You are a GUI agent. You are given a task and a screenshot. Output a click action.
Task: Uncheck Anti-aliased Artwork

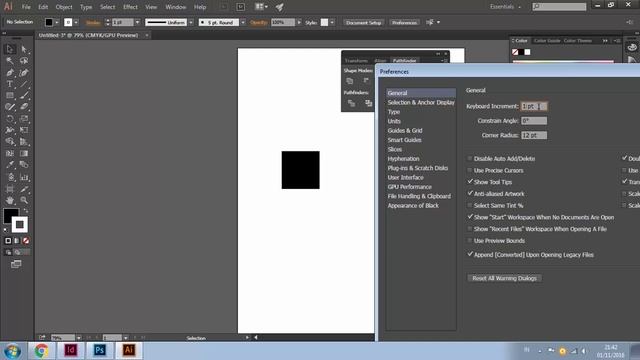tap(470, 193)
